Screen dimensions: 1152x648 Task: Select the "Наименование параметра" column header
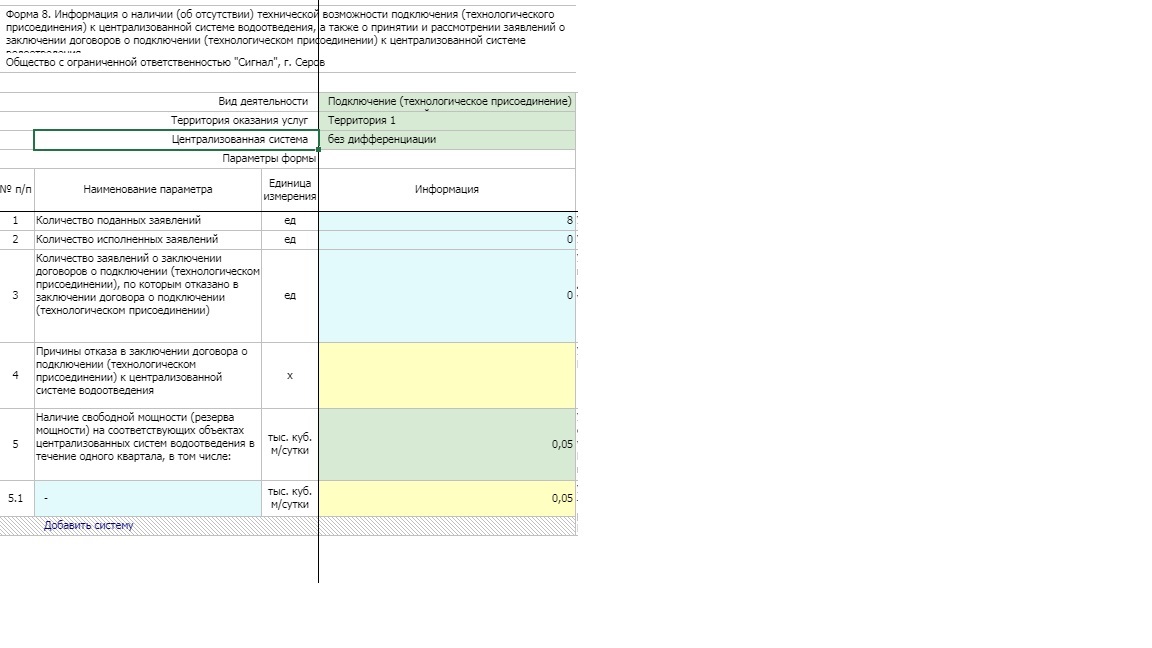(x=148, y=190)
